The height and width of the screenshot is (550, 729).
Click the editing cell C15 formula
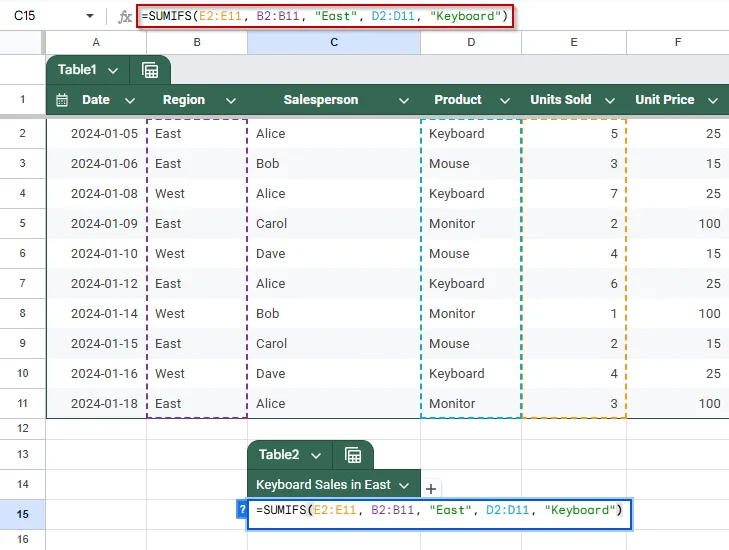(x=439, y=514)
